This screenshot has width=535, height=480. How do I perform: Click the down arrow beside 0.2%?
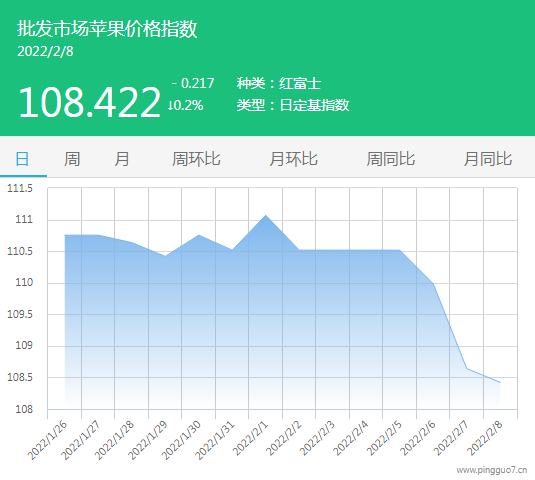coord(170,105)
